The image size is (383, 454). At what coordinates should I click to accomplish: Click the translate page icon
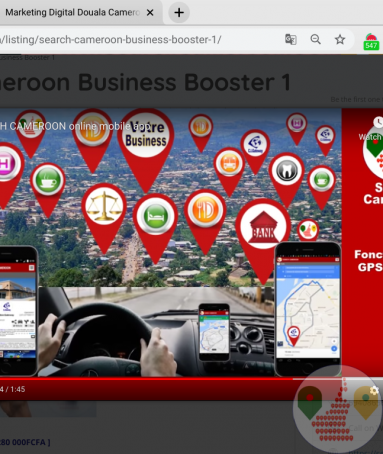tap(291, 39)
